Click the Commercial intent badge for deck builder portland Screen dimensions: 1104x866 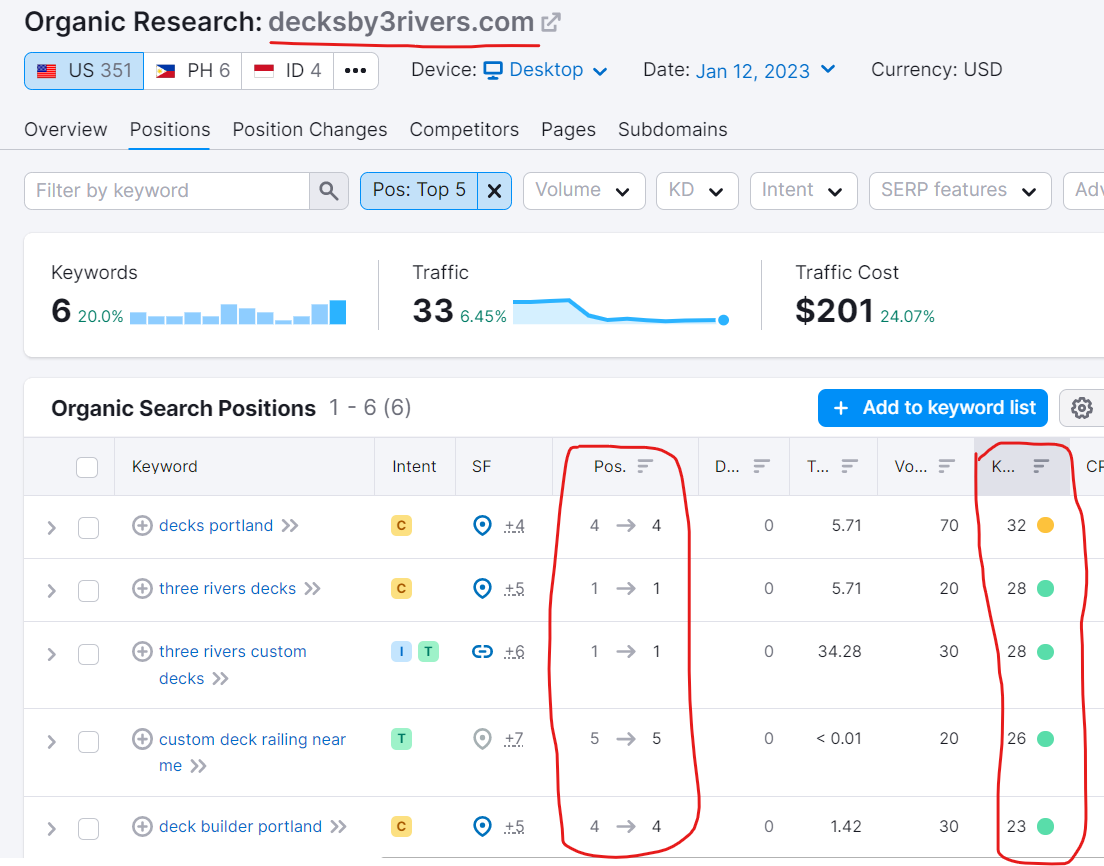[401, 826]
